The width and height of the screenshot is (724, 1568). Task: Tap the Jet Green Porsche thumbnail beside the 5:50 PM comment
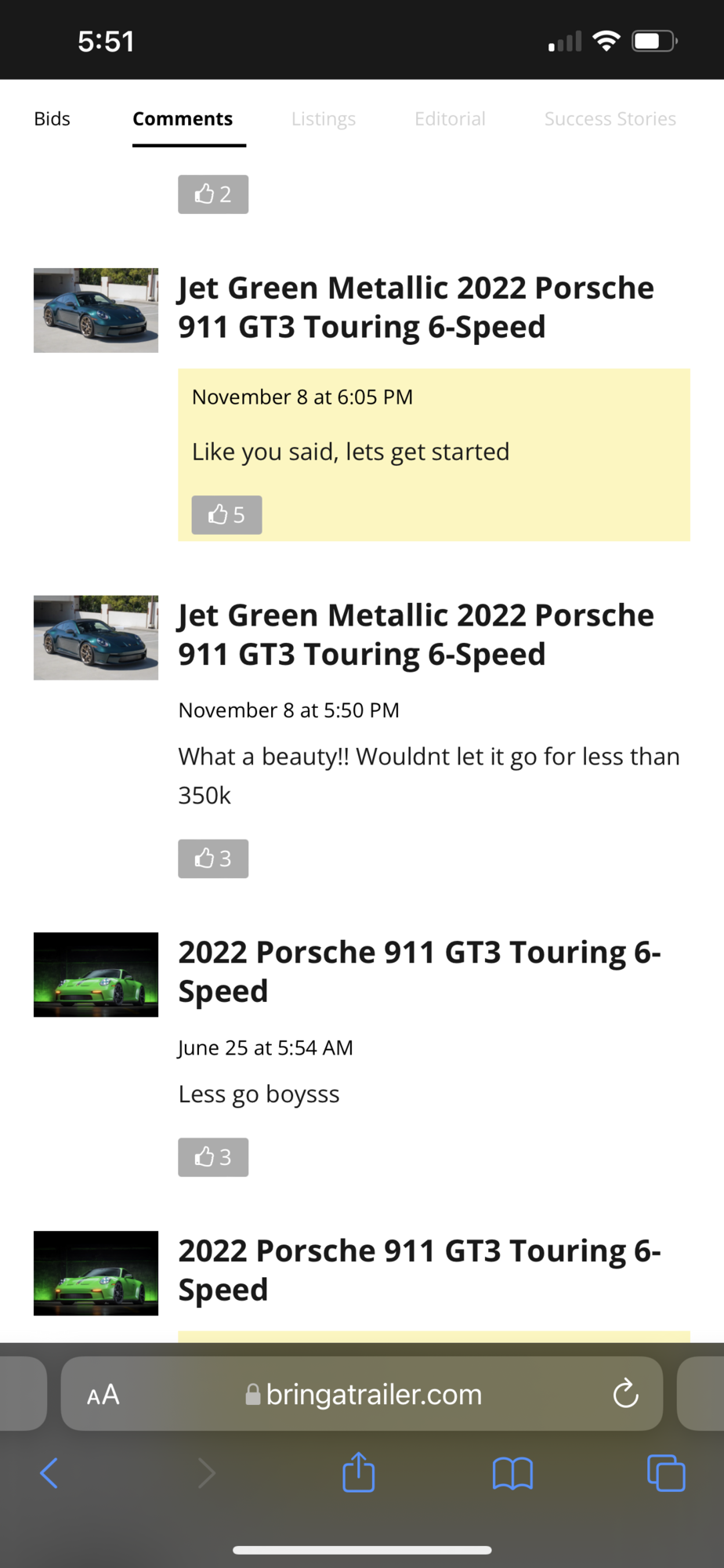(96, 637)
